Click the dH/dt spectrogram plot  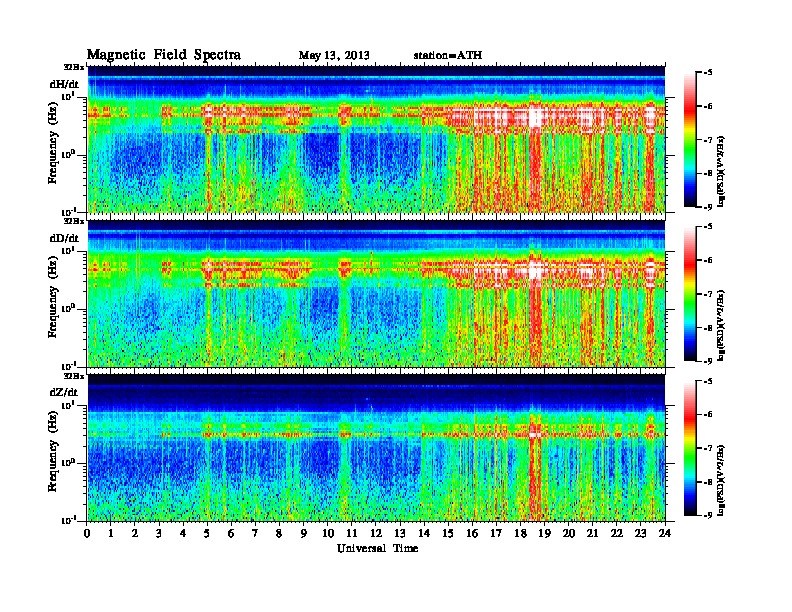coord(376,139)
